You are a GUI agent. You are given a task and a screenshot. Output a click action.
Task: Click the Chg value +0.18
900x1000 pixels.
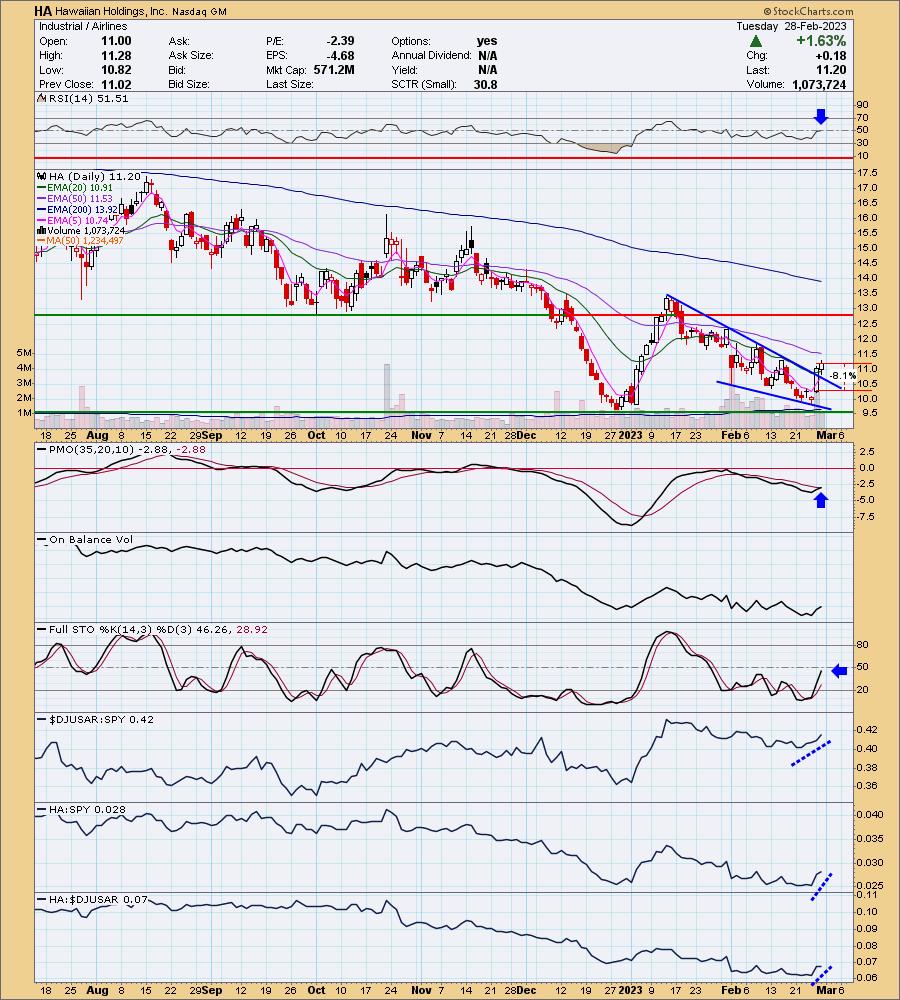coord(831,55)
